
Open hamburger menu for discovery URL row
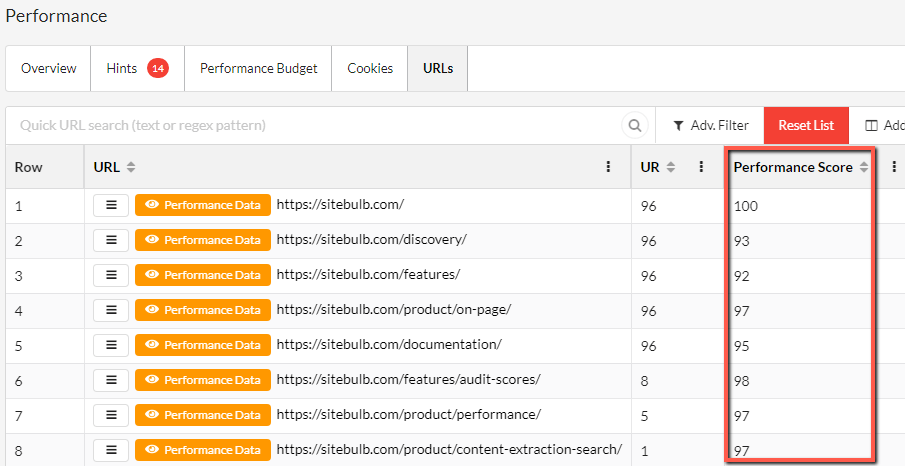pyautogui.click(x=111, y=240)
